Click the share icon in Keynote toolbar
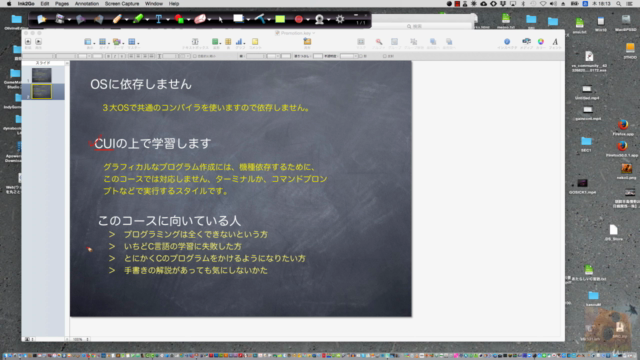 (307, 42)
